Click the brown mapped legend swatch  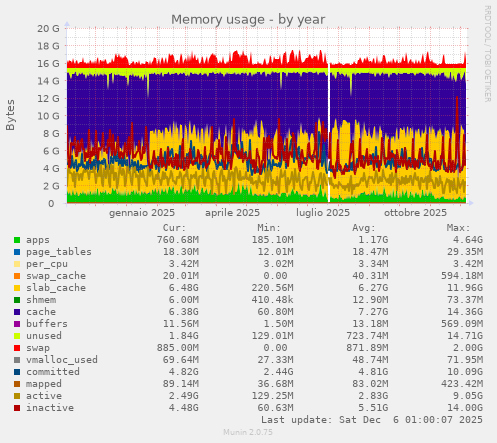tap(17, 384)
